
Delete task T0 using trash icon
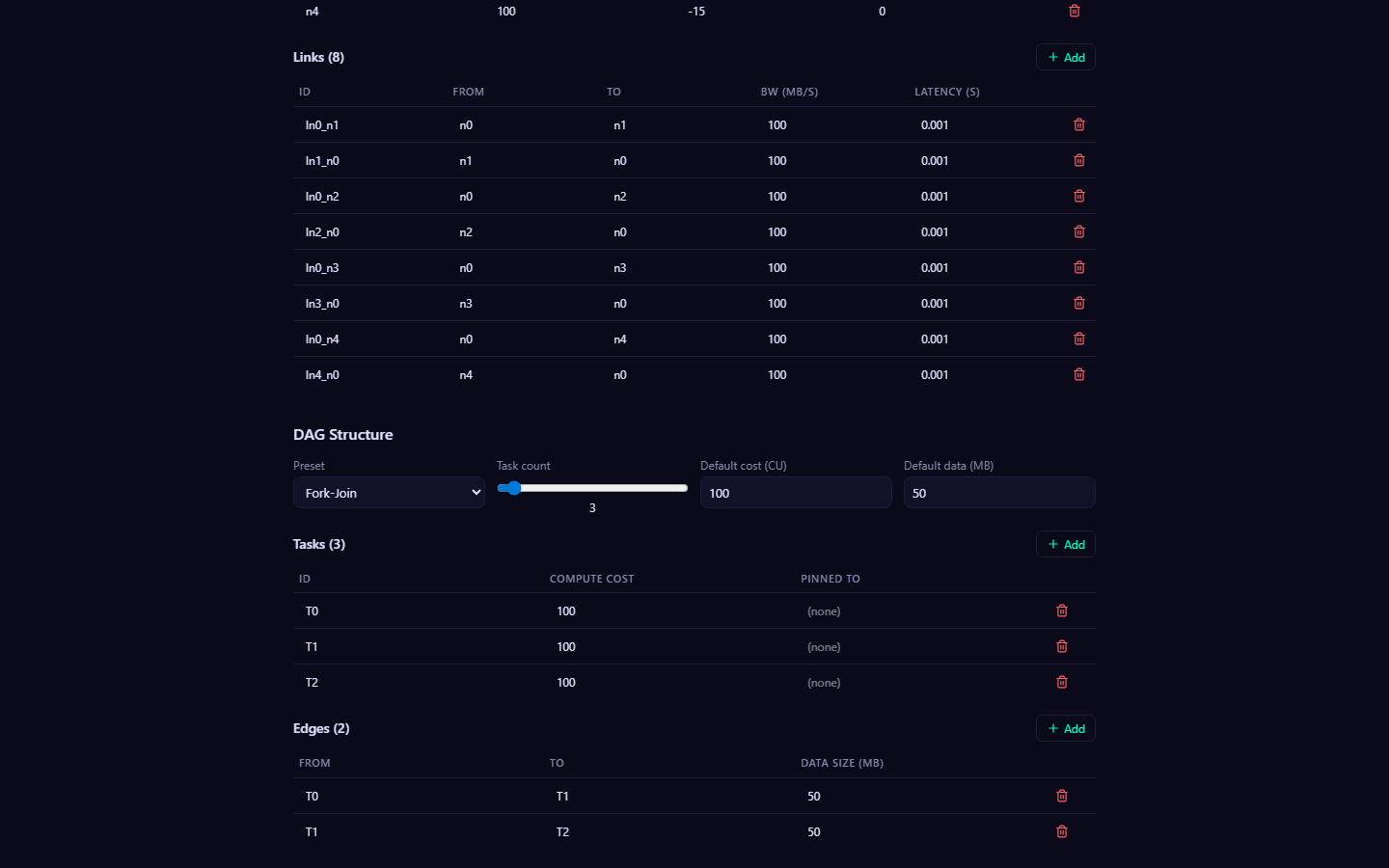click(1061, 611)
